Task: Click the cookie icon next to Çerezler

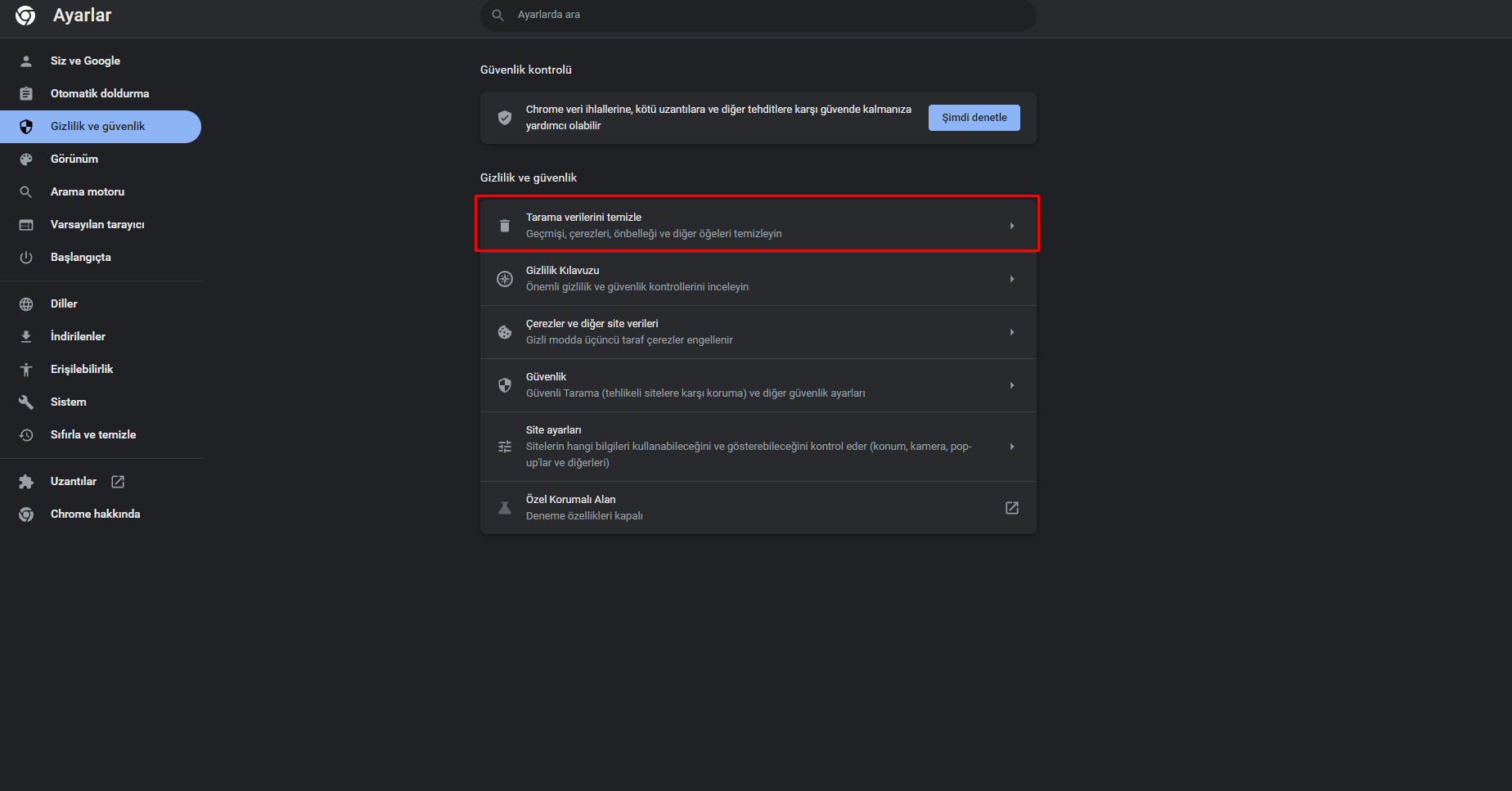Action: [505, 332]
